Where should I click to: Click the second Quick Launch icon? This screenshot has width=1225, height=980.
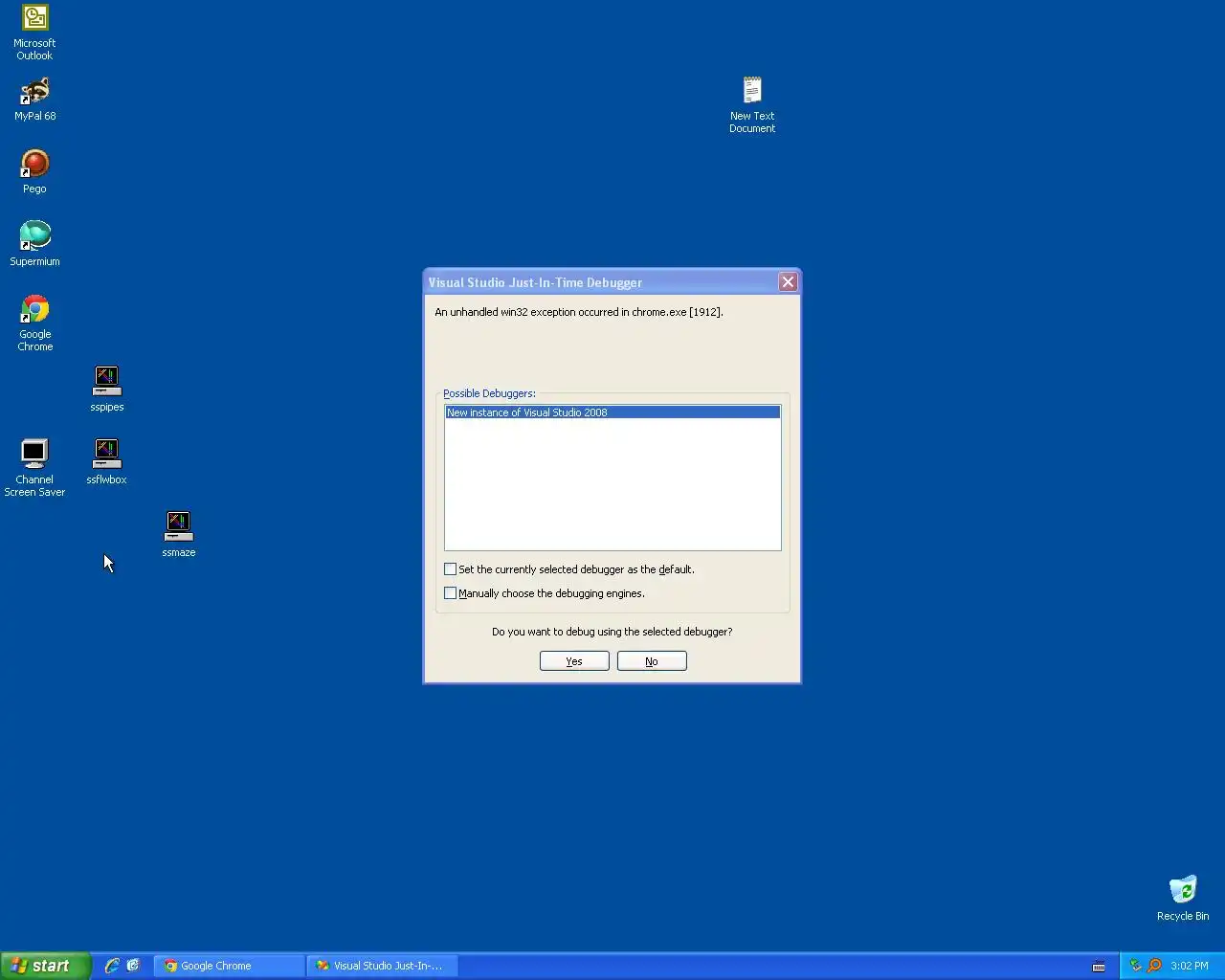[x=133, y=966]
